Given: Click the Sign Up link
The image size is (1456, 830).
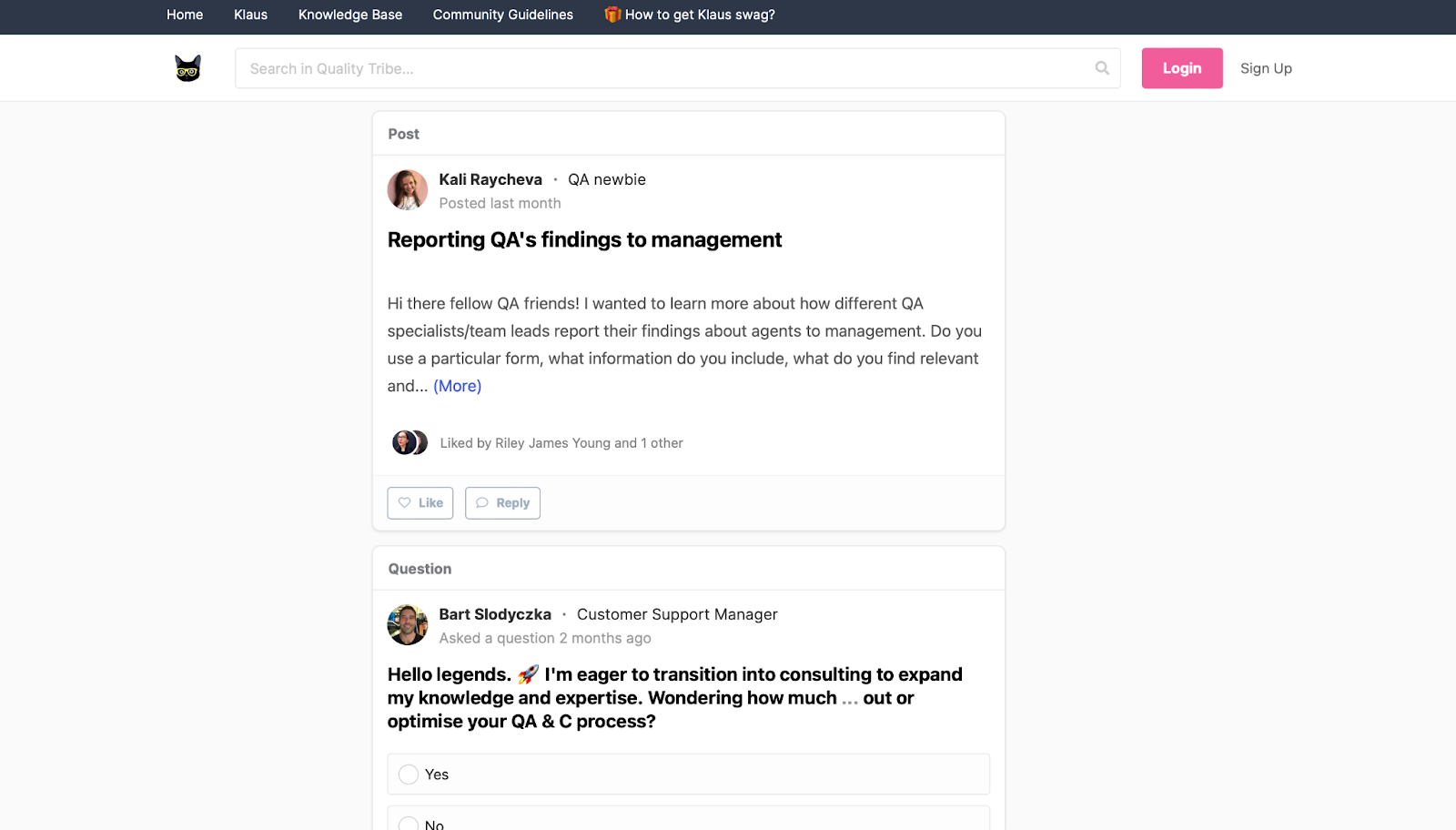Looking at the screenshot, I should [x=1266, y=68].
